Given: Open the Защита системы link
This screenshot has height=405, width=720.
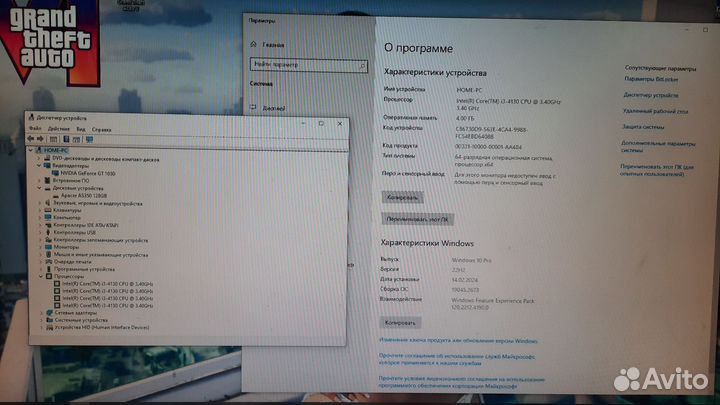Looking at the screenshot, I should 643,127.
